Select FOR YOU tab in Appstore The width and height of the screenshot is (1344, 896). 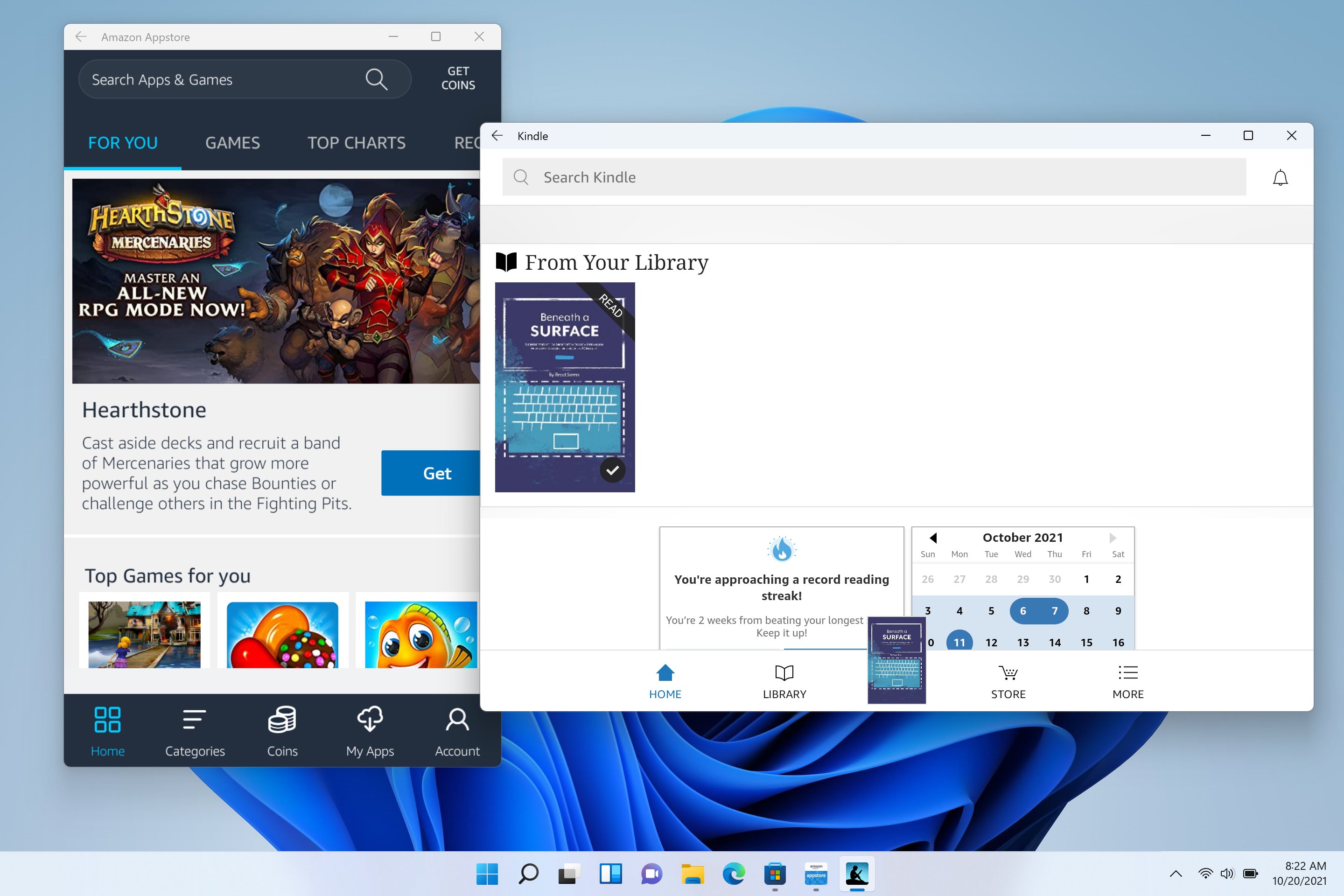tap(123, 143)
